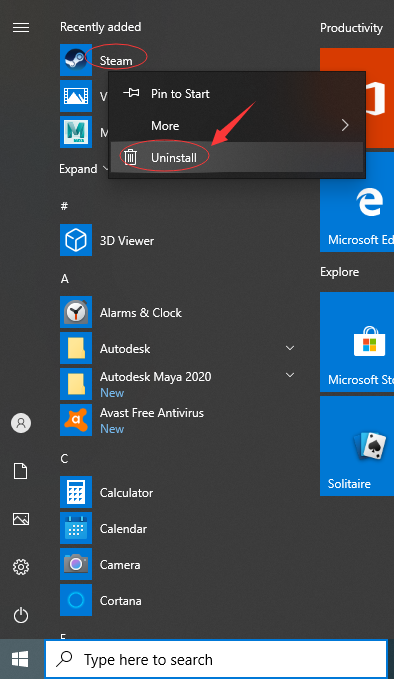Open Settings gear icon

[x=21, y=566]
